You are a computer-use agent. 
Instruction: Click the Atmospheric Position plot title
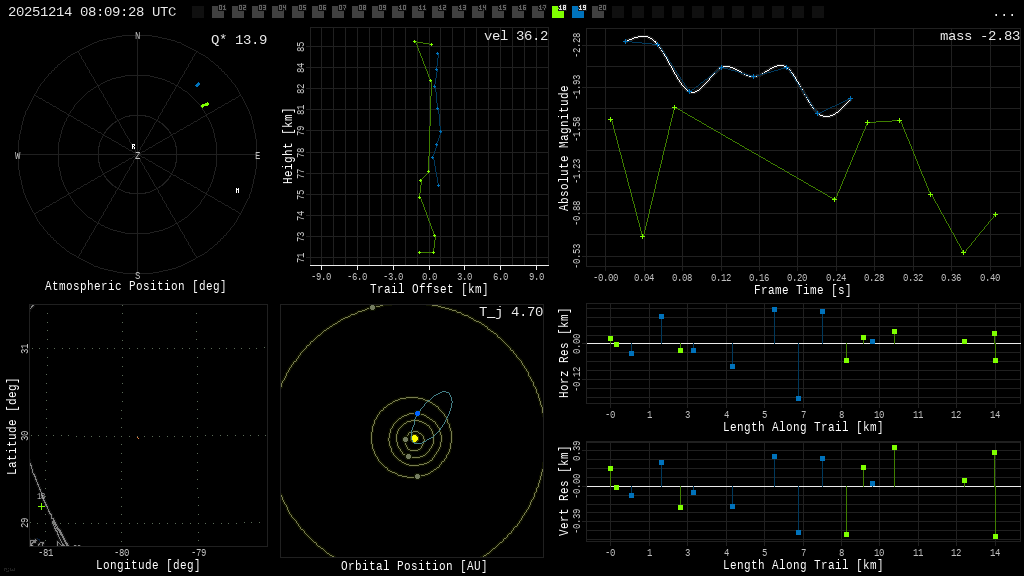[x=136, y=287]
